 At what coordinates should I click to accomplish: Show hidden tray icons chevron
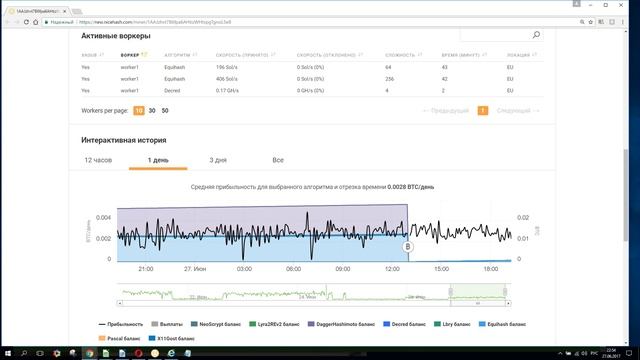(560, 353)
